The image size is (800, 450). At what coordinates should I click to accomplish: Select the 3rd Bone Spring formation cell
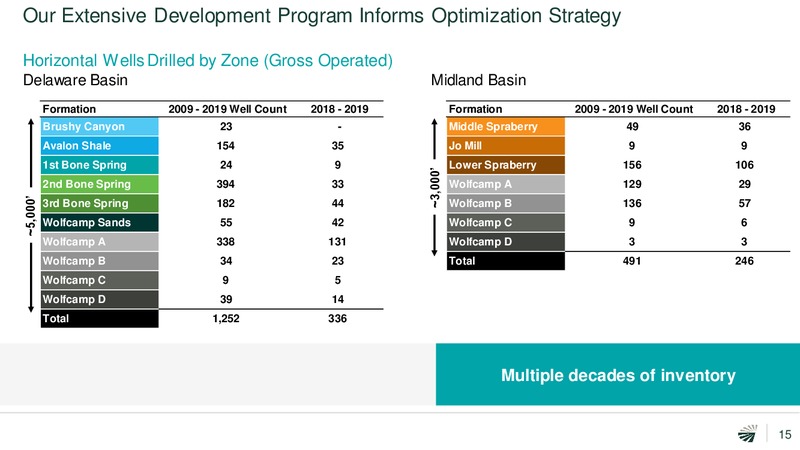pos(99,204)
